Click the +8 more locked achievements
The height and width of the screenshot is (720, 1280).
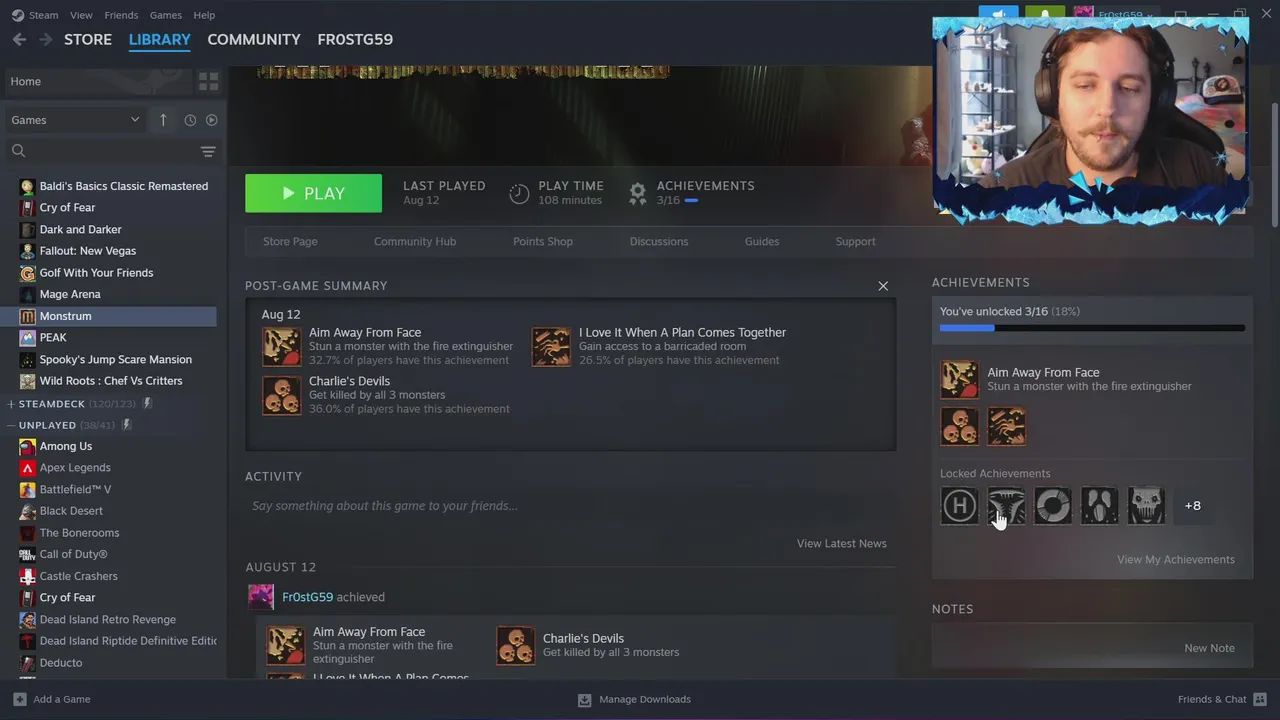pos(1193,506)
